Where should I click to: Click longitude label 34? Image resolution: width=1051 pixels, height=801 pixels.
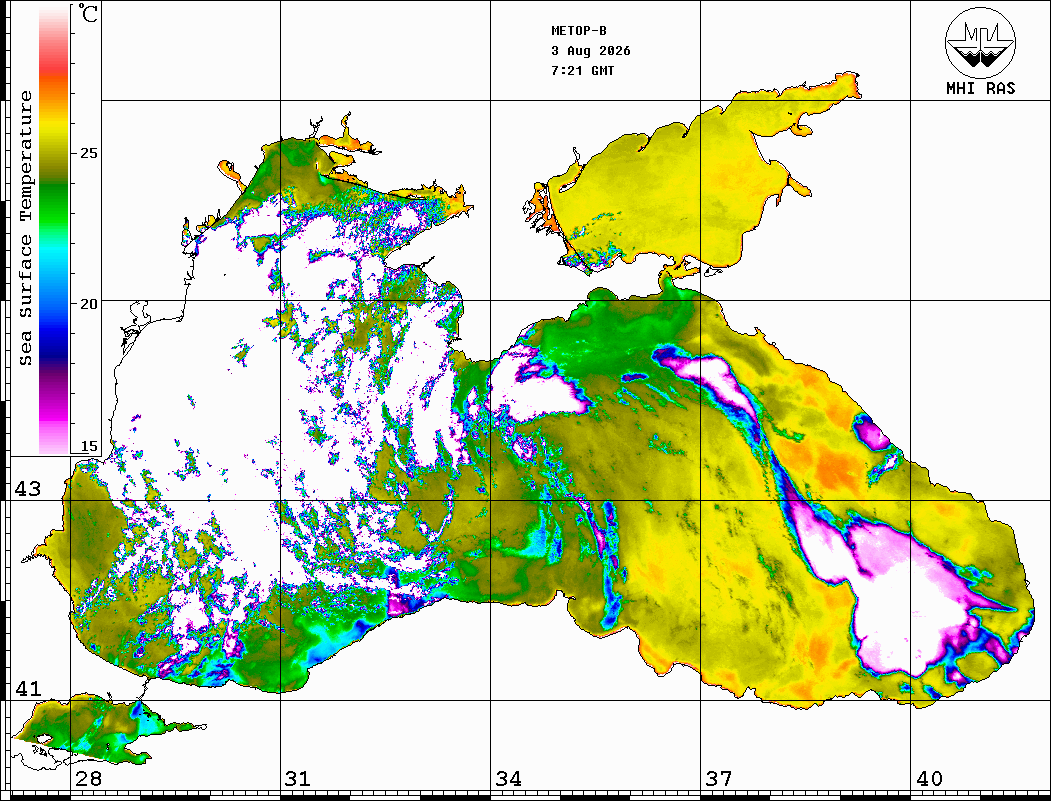pos(508,779)
